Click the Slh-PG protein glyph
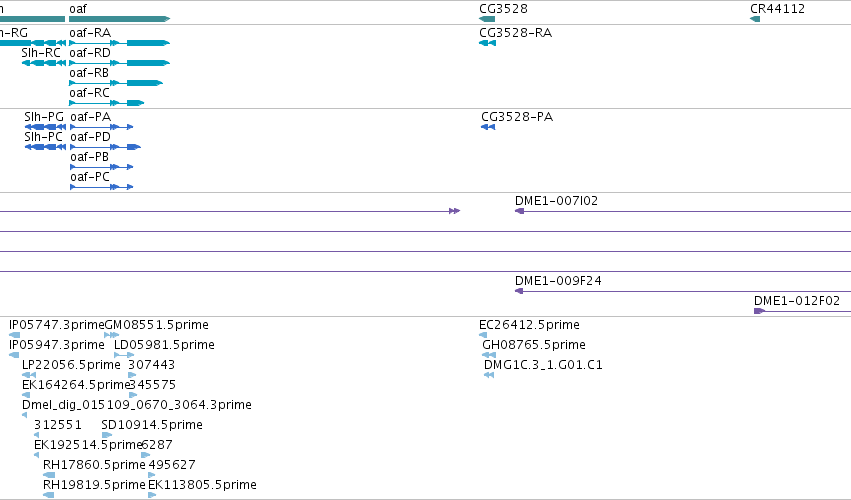Screen dimensions: 851x500 [45, 127]
